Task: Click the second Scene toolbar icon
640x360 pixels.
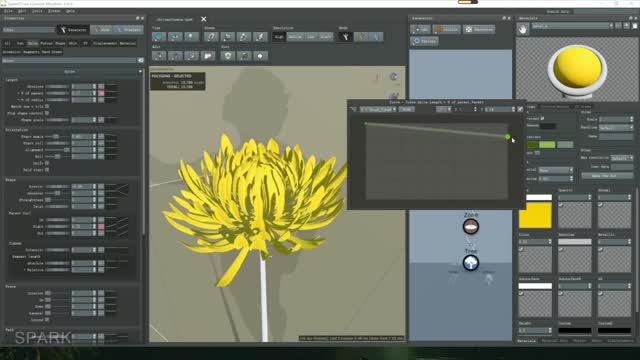Action: pos(227,37)
